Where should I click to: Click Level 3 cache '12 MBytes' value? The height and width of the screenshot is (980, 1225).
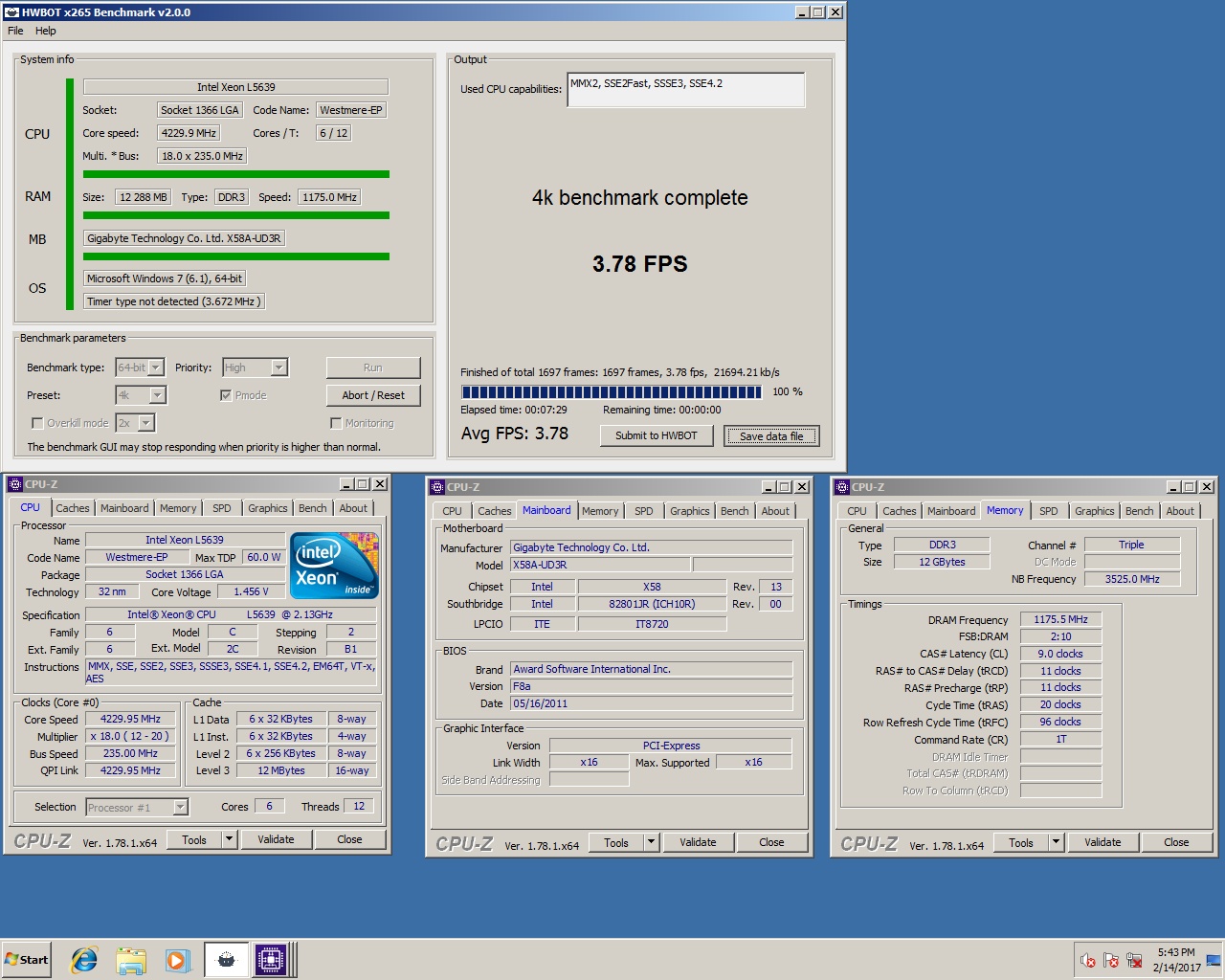[x=280, y=770]
